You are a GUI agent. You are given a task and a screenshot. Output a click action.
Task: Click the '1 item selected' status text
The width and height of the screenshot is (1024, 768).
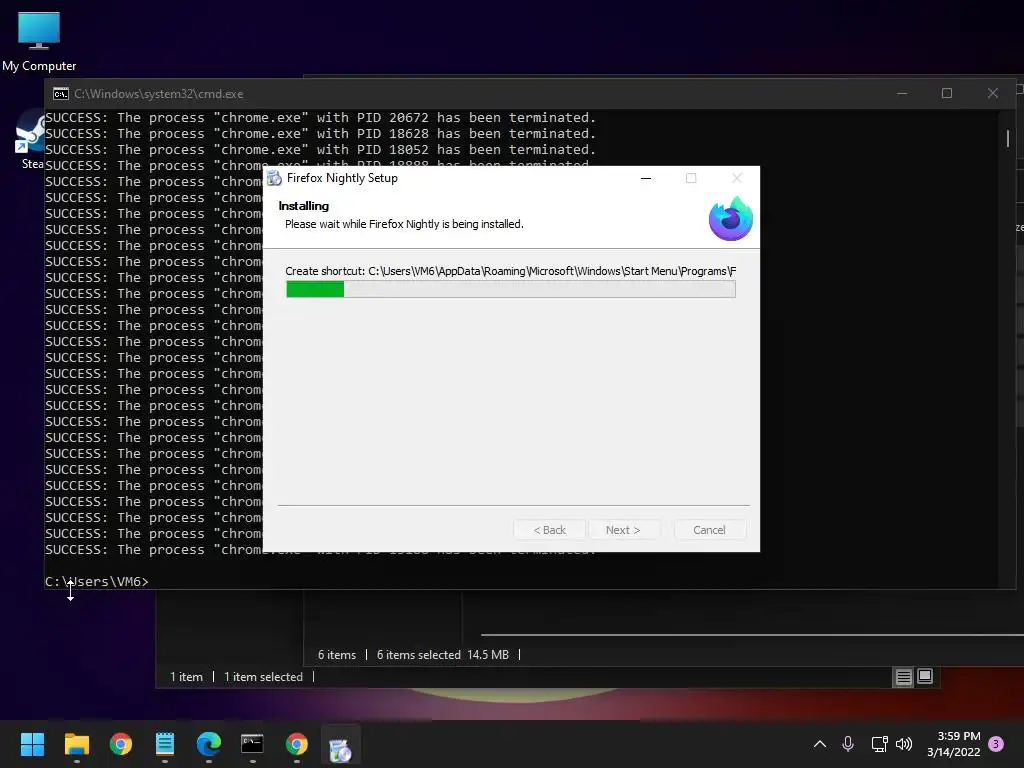point(263,677)
